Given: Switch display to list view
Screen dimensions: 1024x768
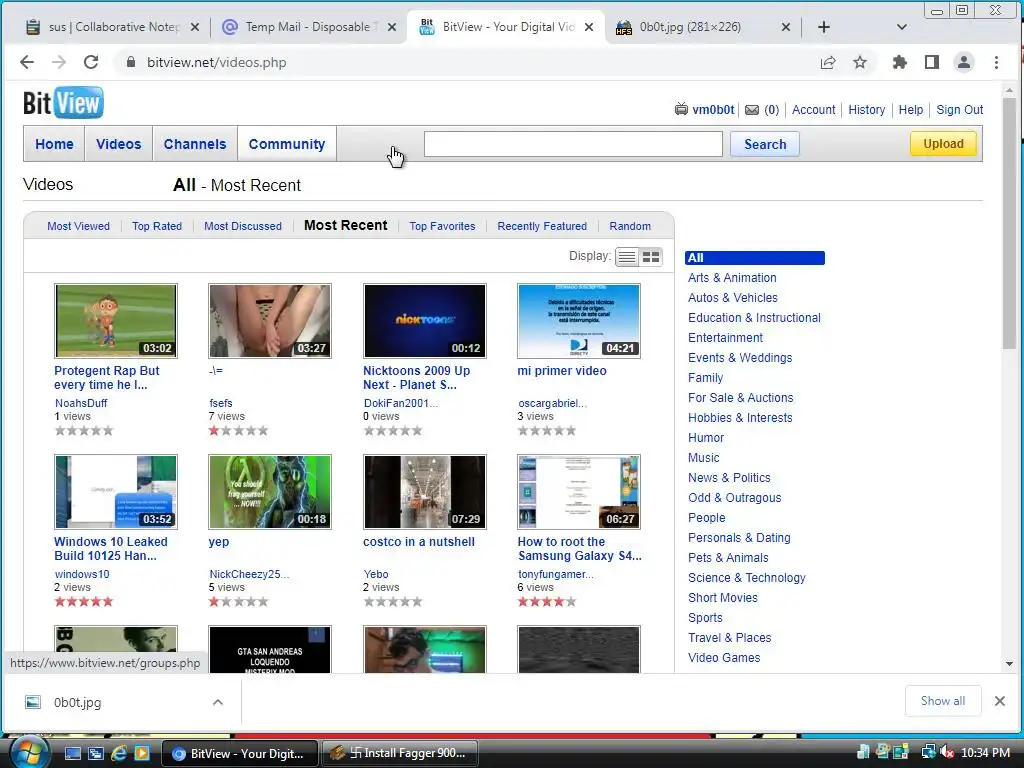Looking at the screenshot, I should coord(627,257).
